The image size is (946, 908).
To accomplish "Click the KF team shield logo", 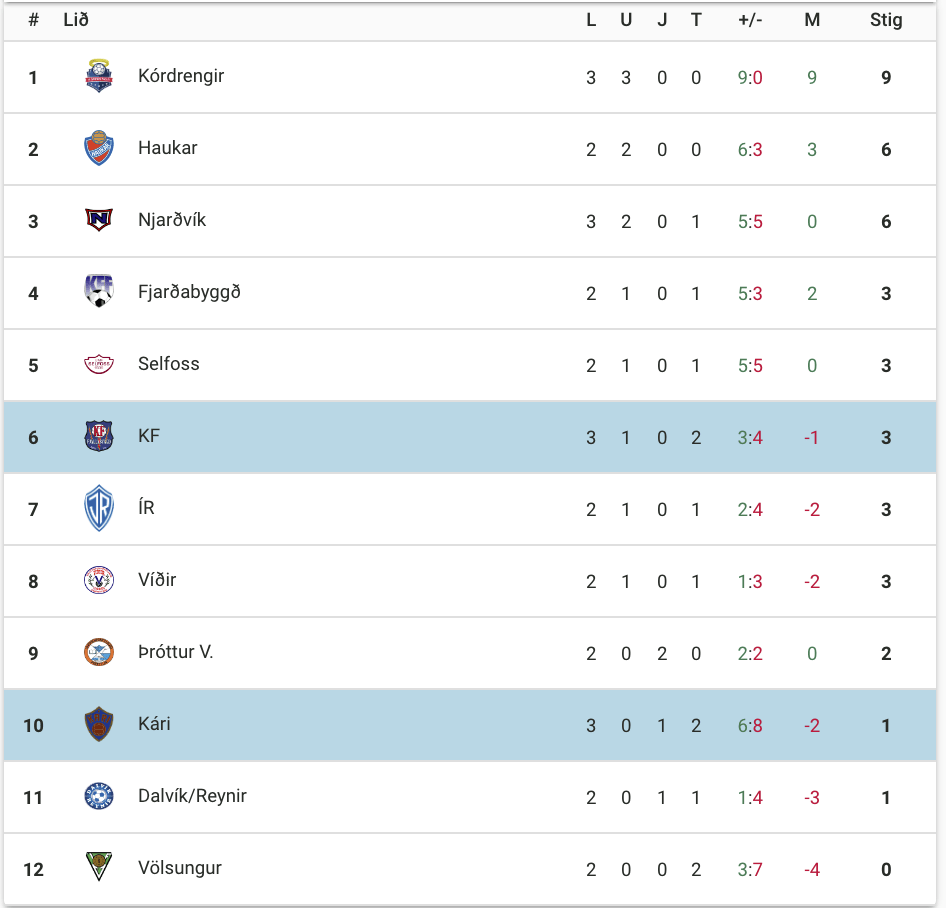I will click(99, 436).
